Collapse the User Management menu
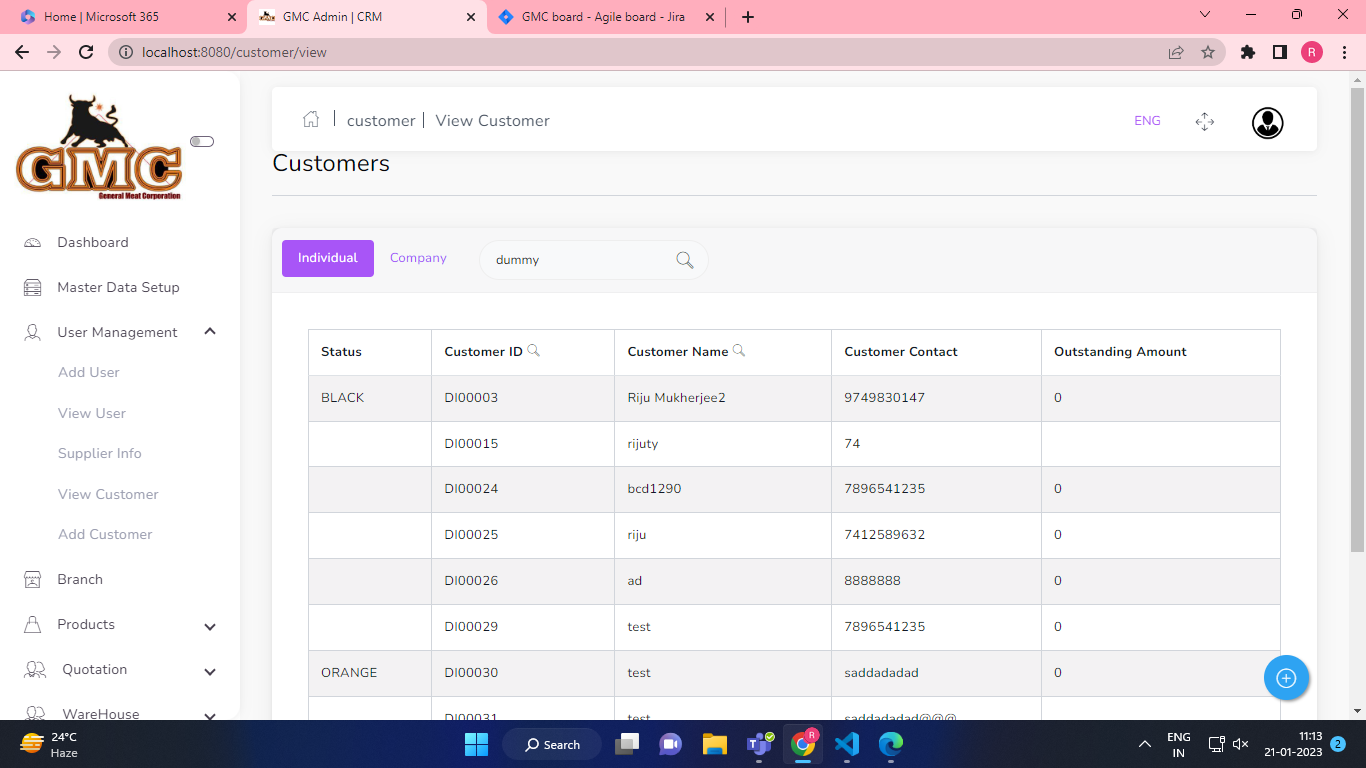 click(x=210, y=332)
